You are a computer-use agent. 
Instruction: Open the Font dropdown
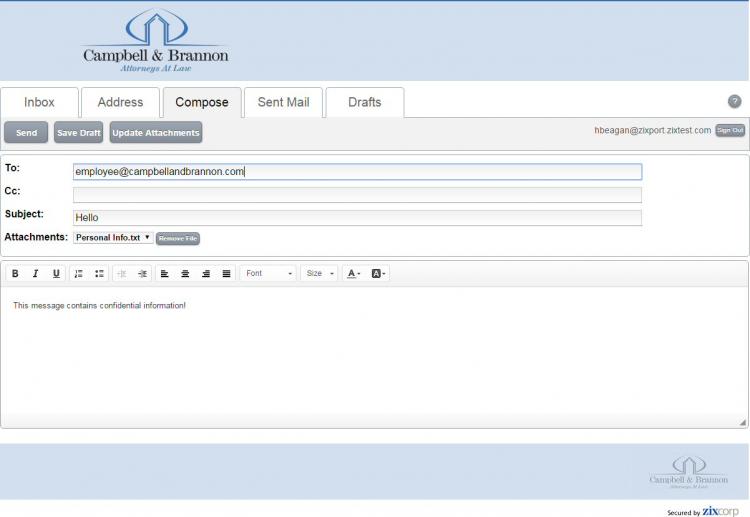[x=268, y=273]
